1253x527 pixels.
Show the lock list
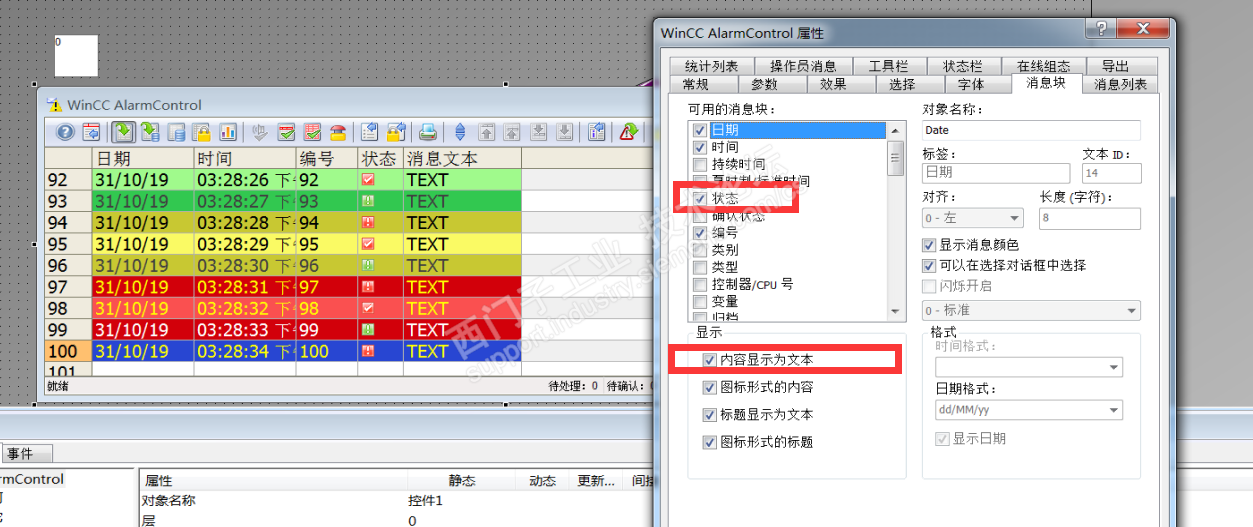click(x=202, y=132)
